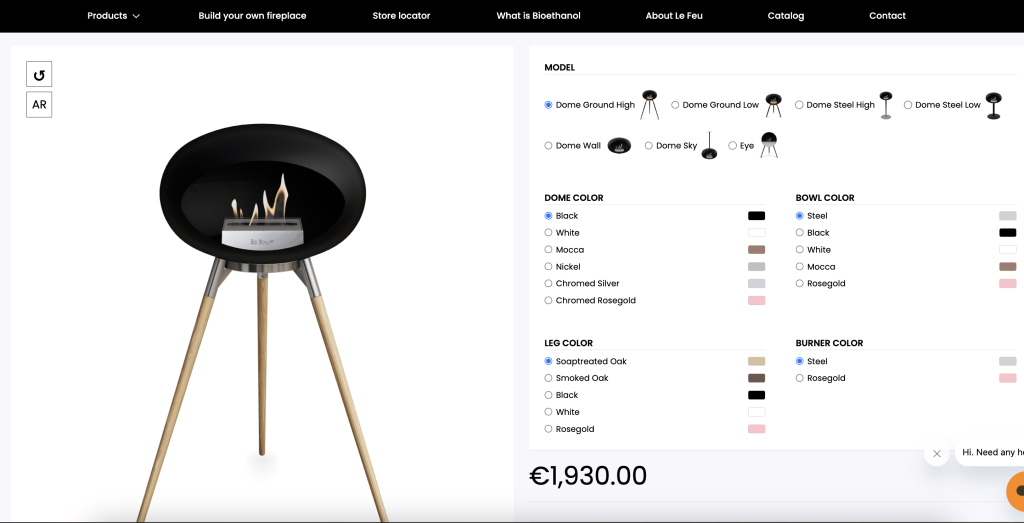The height and width of the screenshot is (523, 1024).
Task: Expand the Products dropdown menu
Action: tap(114, 16)
